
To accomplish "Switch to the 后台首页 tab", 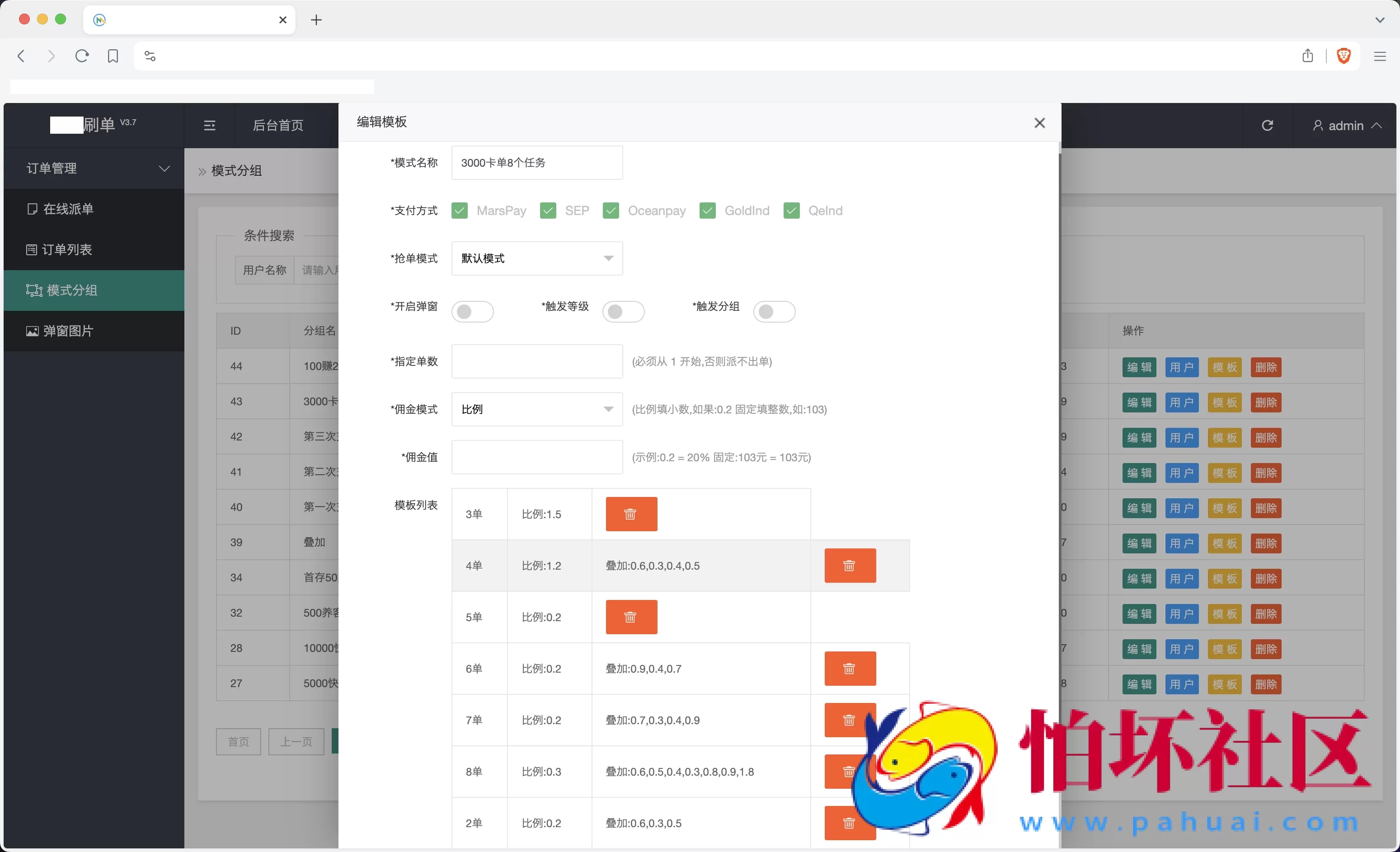I will [x=278, y=125].
